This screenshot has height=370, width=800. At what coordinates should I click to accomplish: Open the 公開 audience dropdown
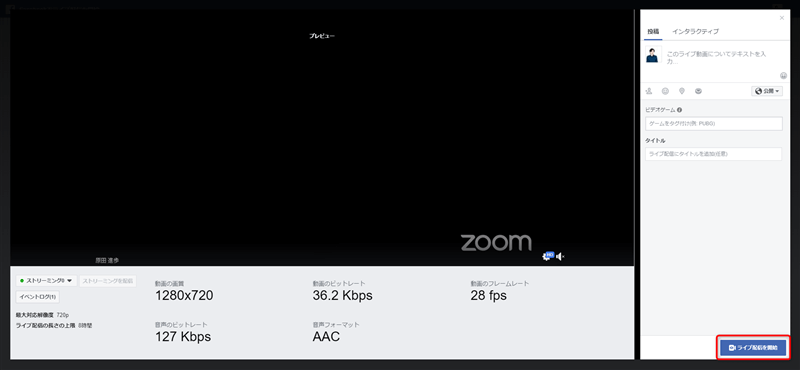pyautogui.click(x=767, y=91)
